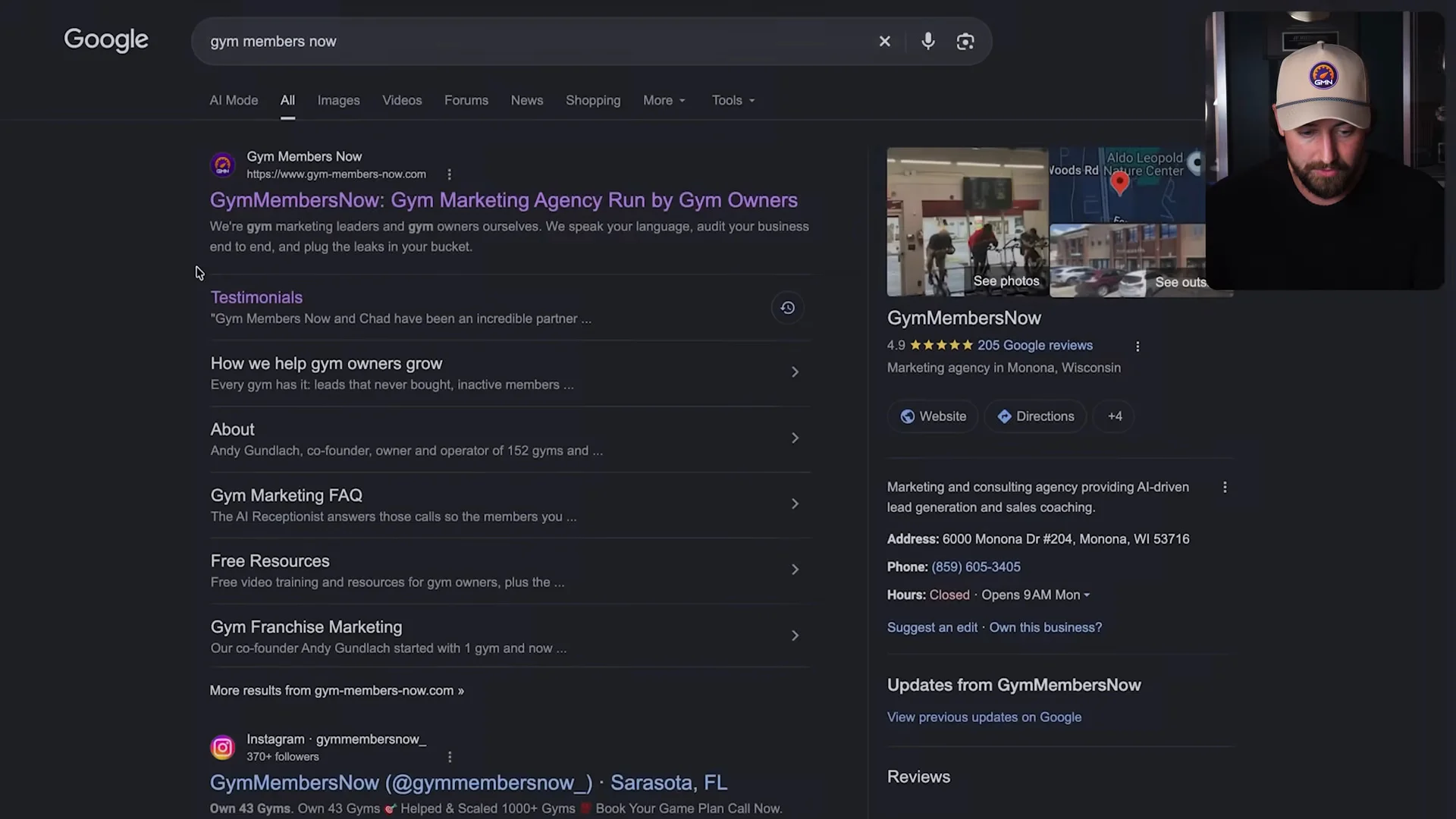Expand business hours next to Opens 9AM Mon
The height and width of the screenshot is (819, 1456).
click(1087, 595)
